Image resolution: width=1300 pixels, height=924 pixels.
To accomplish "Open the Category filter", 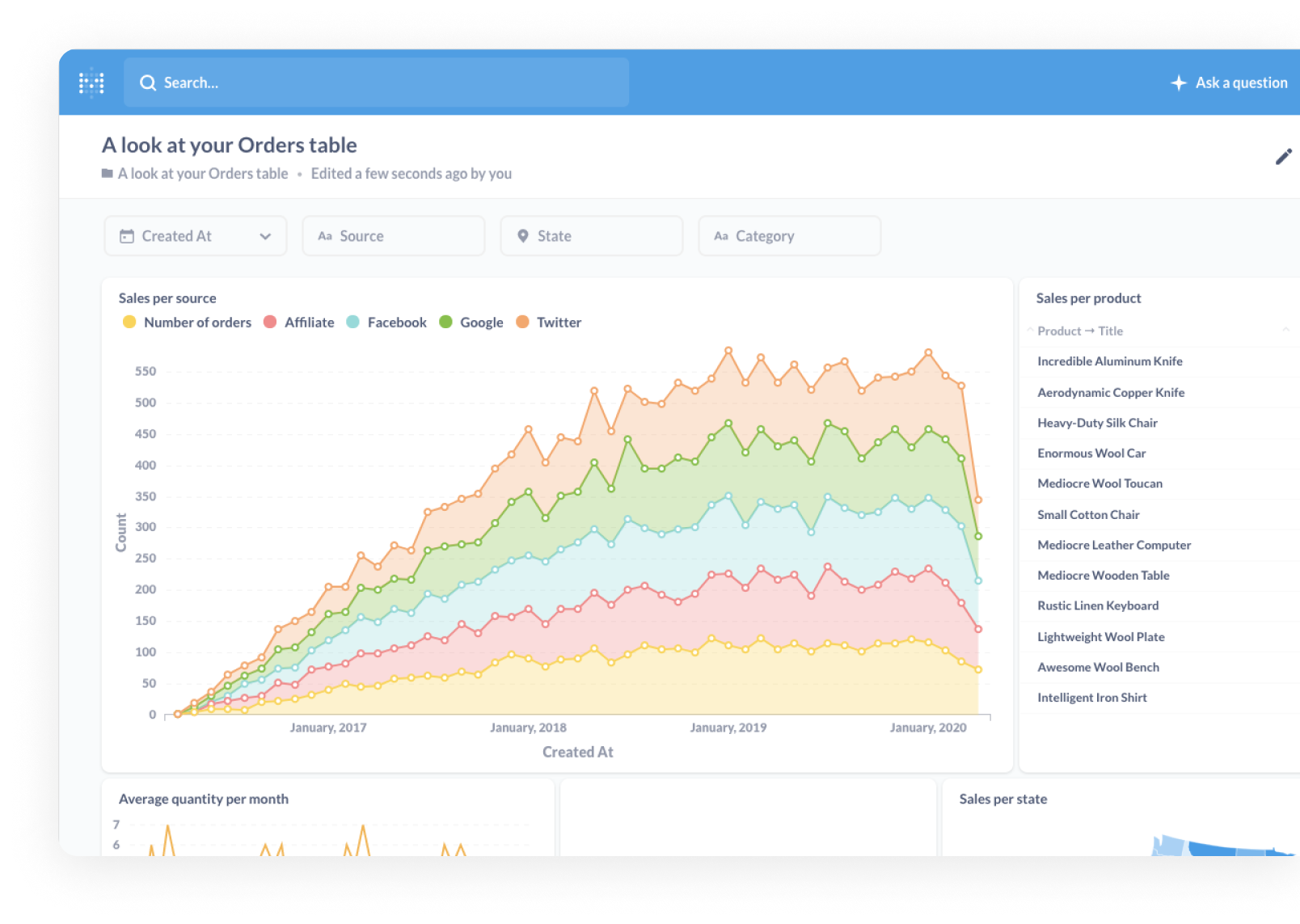I will (788, 235).
